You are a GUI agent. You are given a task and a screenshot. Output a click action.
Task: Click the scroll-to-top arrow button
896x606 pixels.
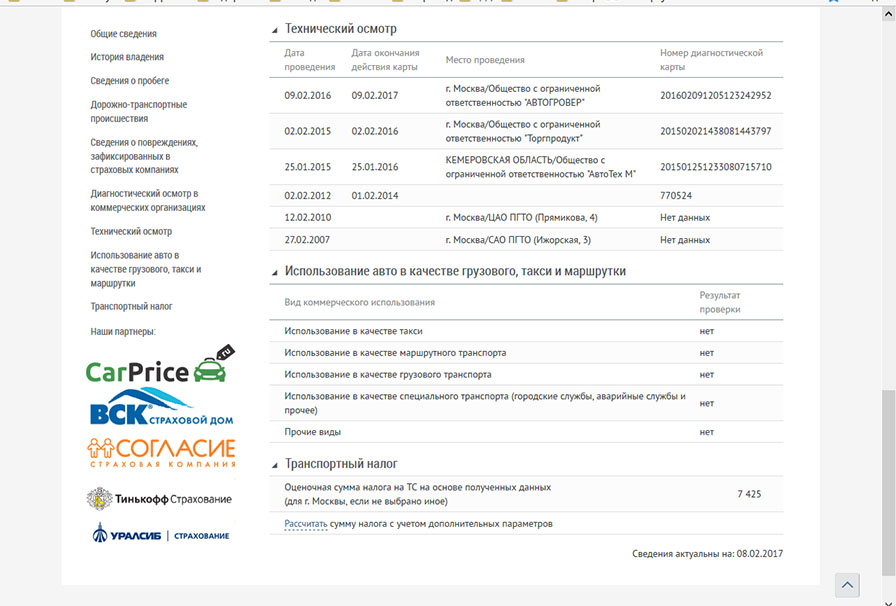coord(847,585)
